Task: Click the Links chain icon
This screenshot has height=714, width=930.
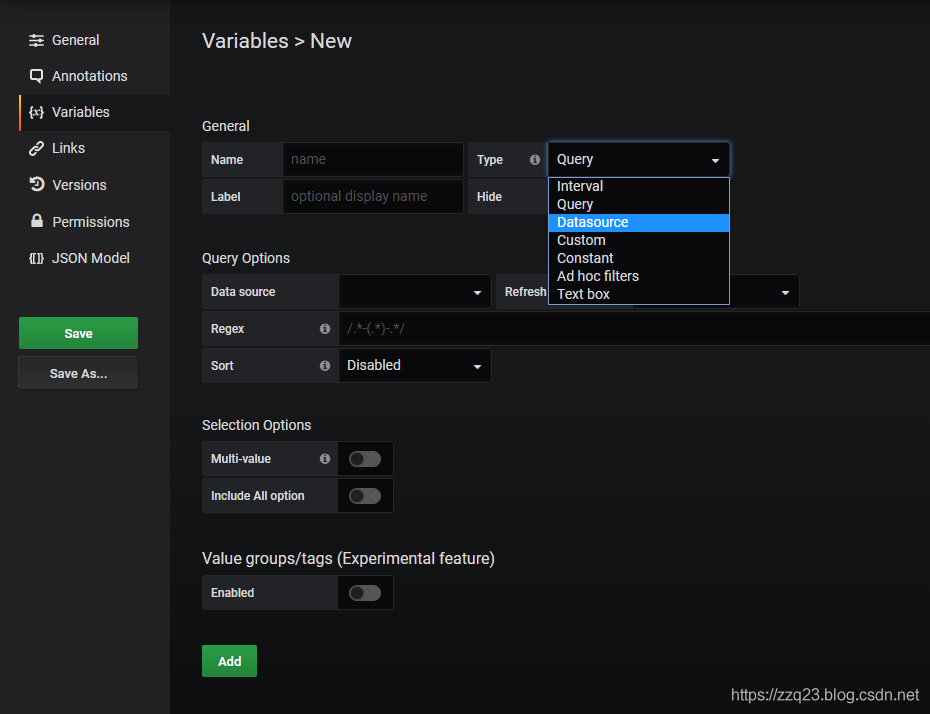Action: (36, 148)
